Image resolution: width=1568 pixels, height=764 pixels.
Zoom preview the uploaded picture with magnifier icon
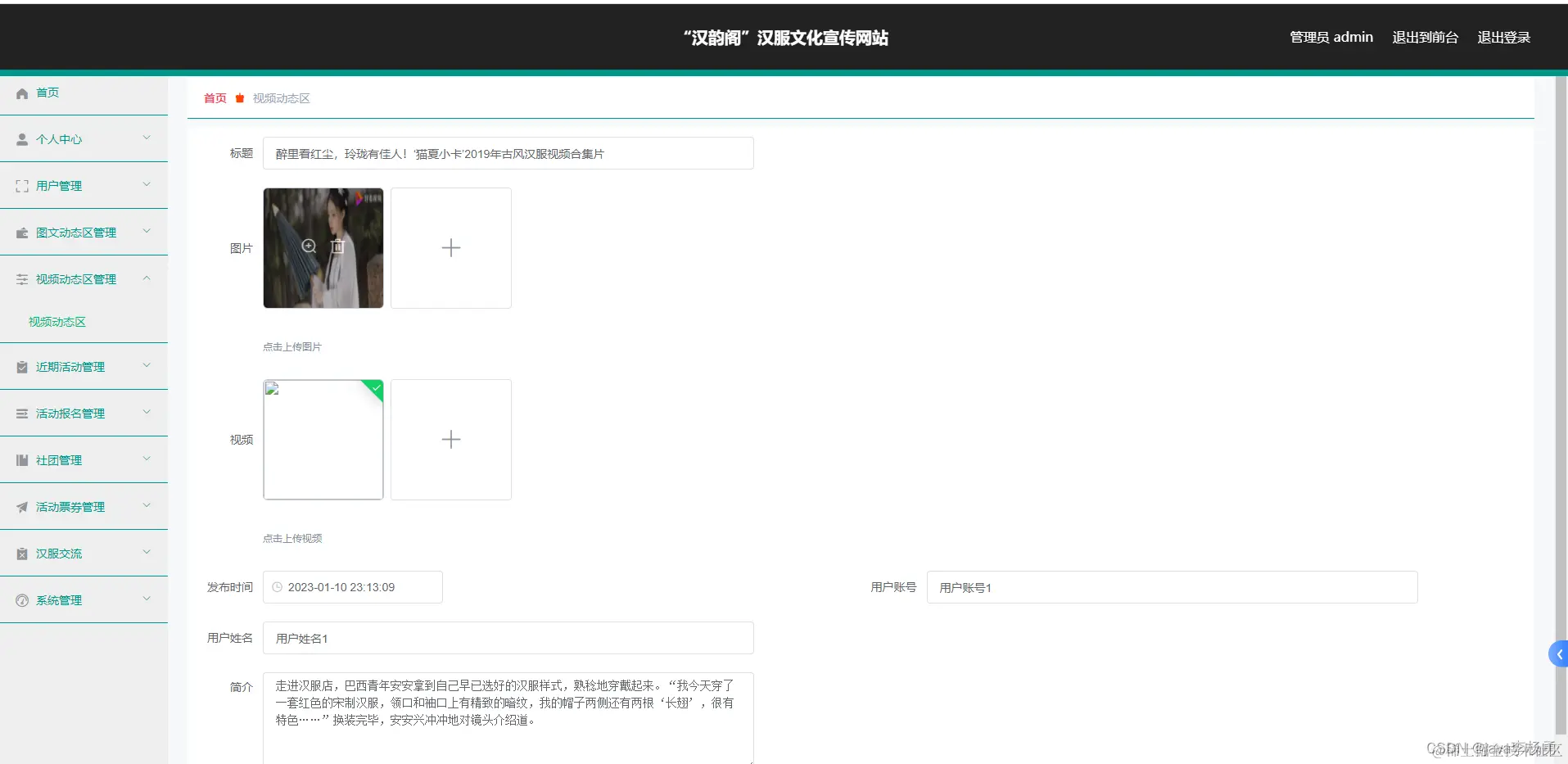[309, 246]
